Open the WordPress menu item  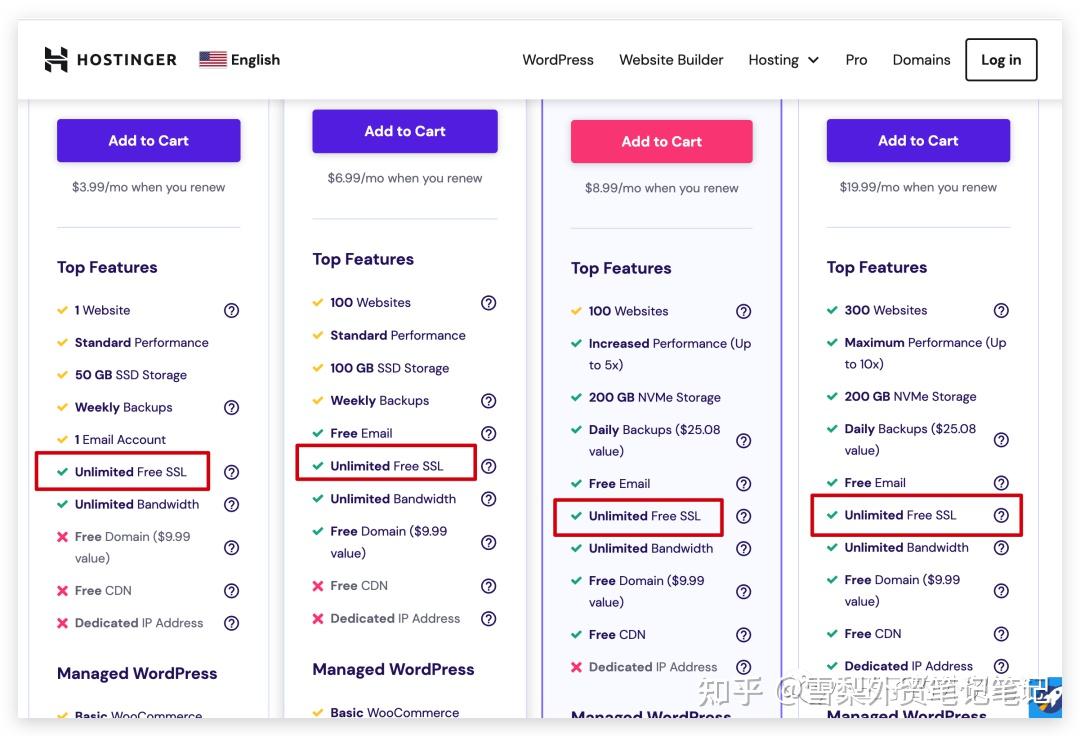558,60
